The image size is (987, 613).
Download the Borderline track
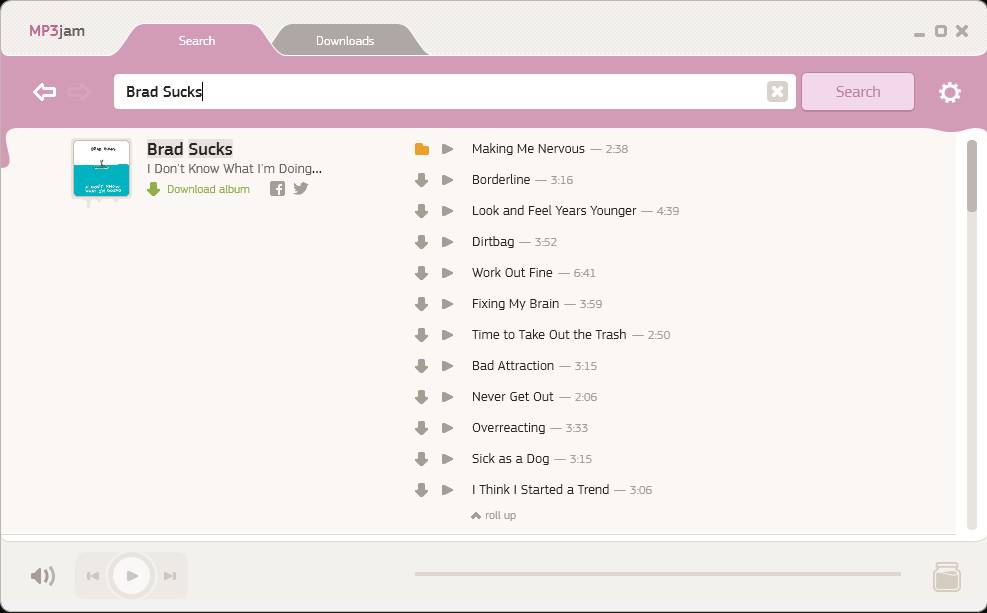coord(422,180)
